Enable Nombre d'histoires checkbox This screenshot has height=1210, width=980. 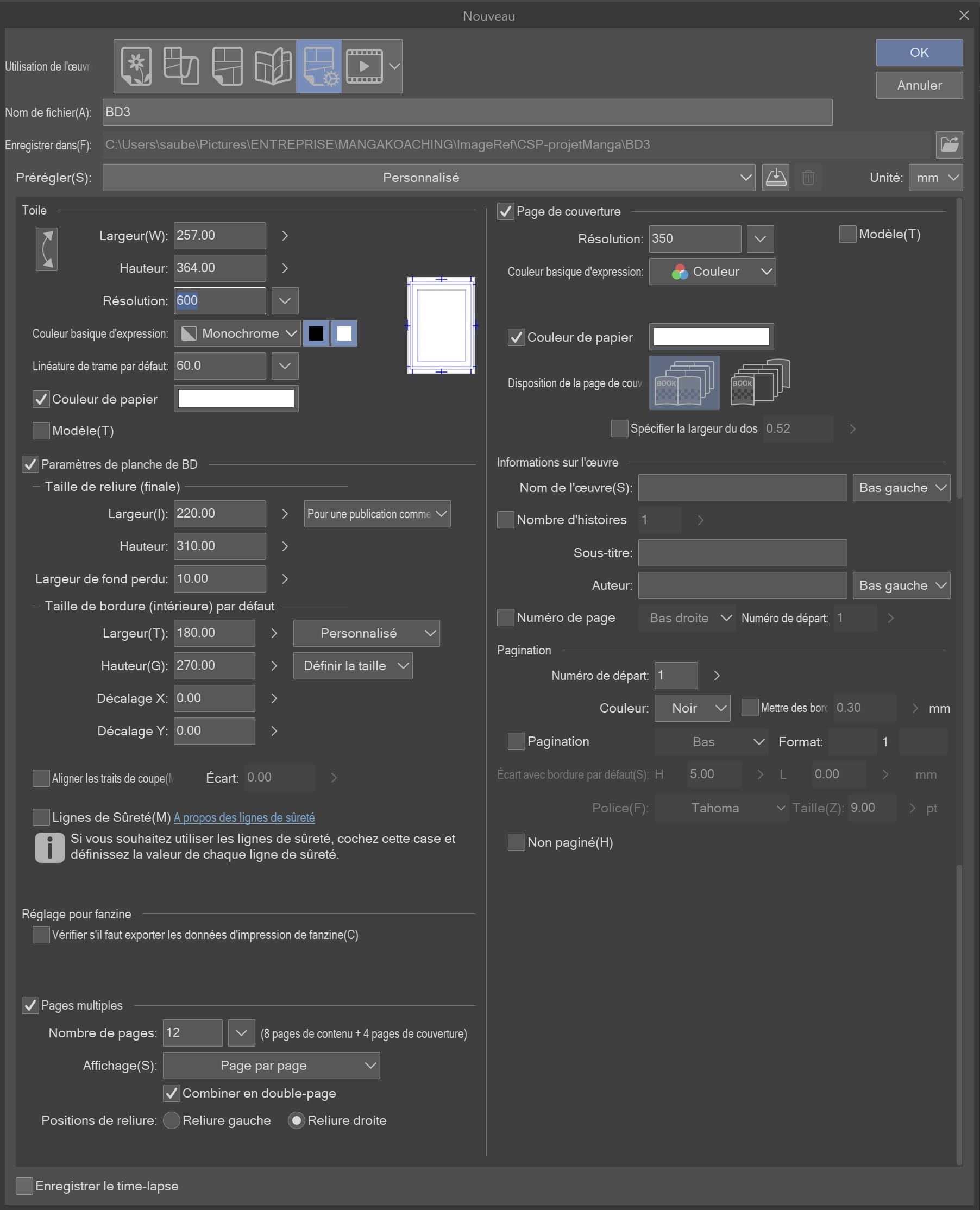506,519
